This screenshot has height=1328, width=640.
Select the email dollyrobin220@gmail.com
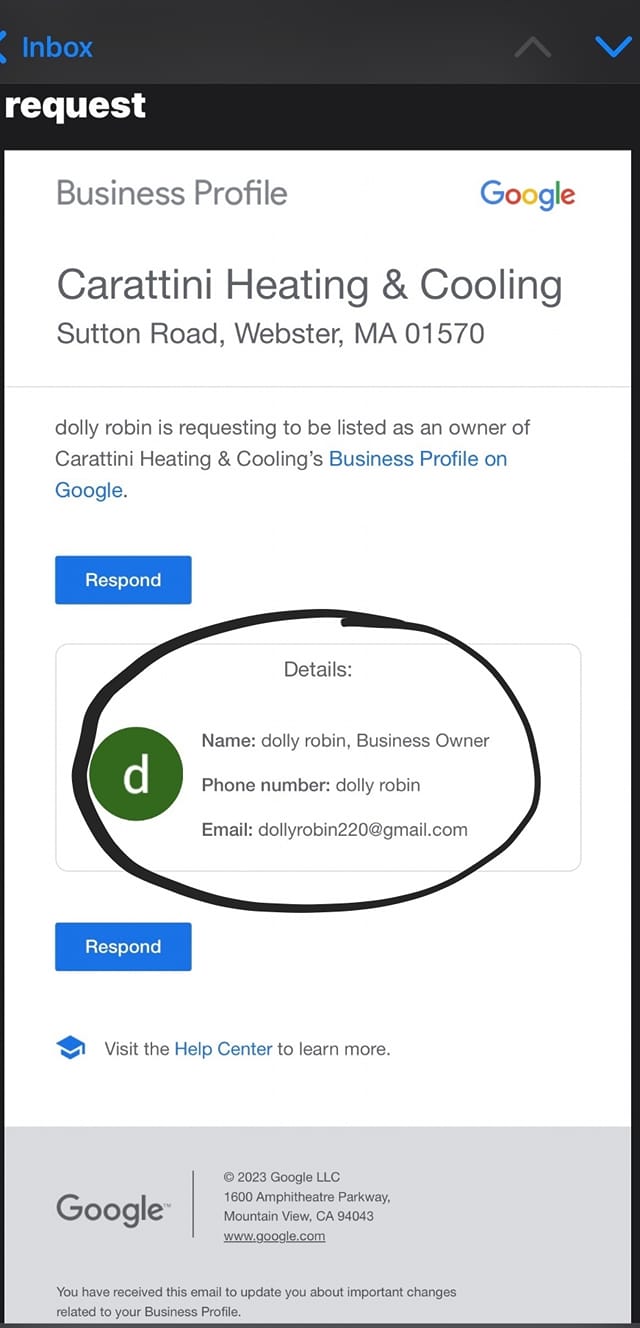(363, 829)
